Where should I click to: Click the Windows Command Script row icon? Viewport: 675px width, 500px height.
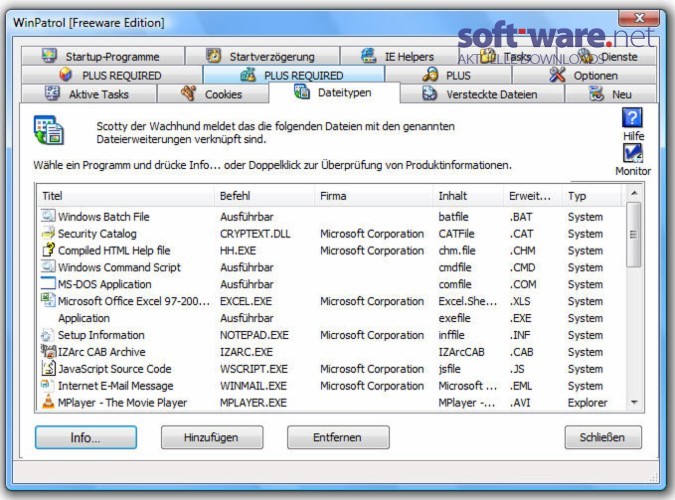[48, 267]
